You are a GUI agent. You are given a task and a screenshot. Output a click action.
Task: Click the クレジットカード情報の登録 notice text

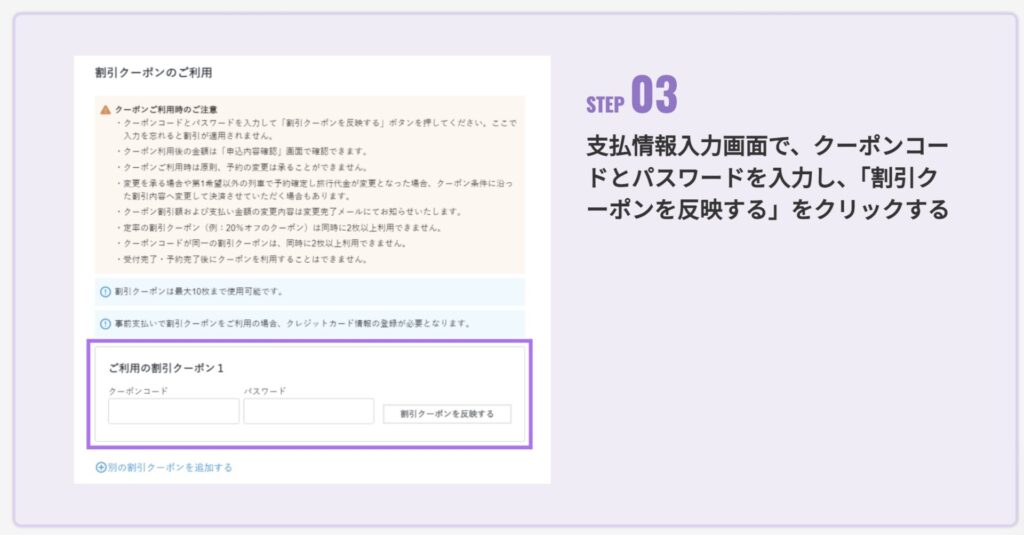pos(378,324)
